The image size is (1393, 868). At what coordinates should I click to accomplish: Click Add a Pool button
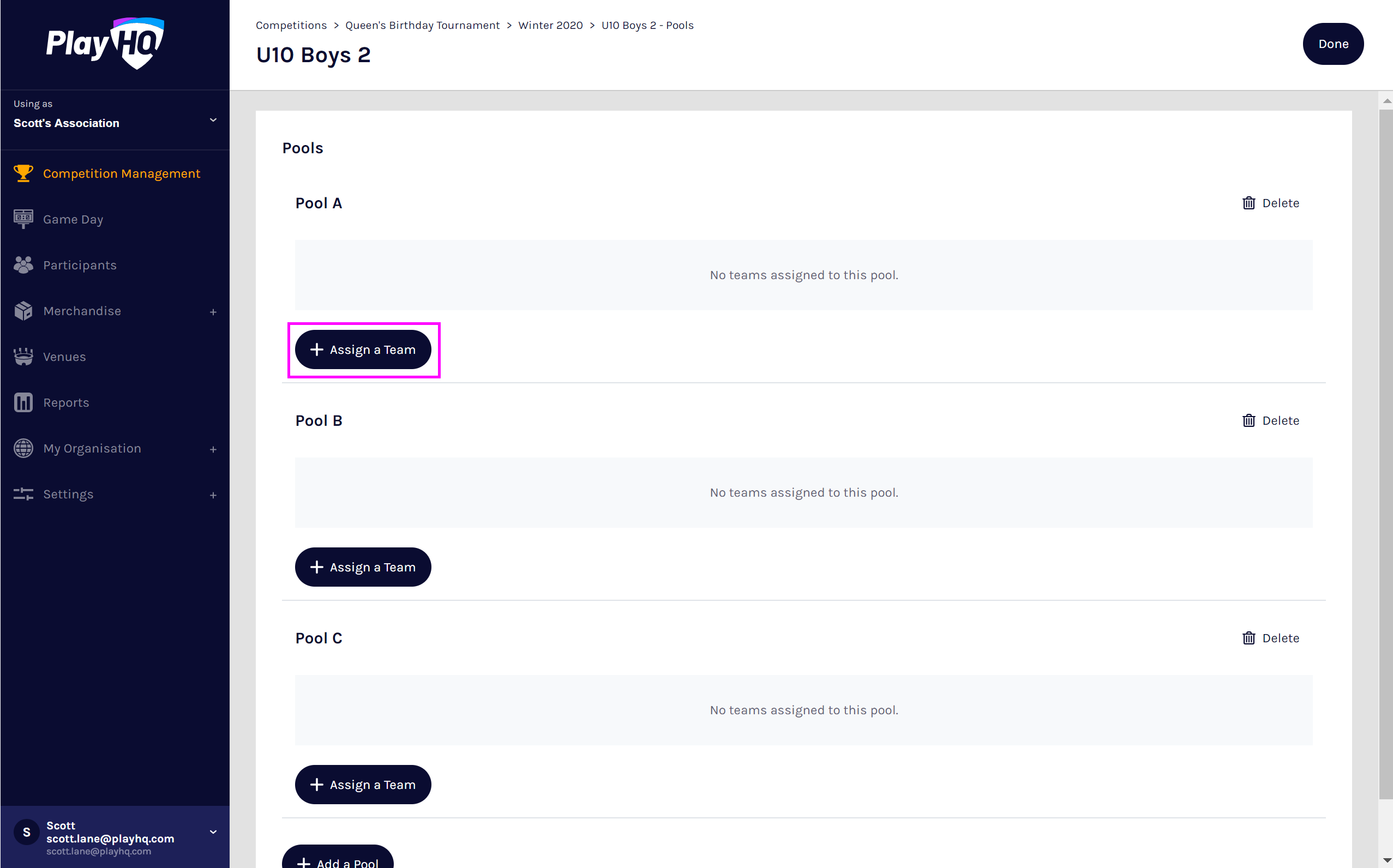(338, 859)
